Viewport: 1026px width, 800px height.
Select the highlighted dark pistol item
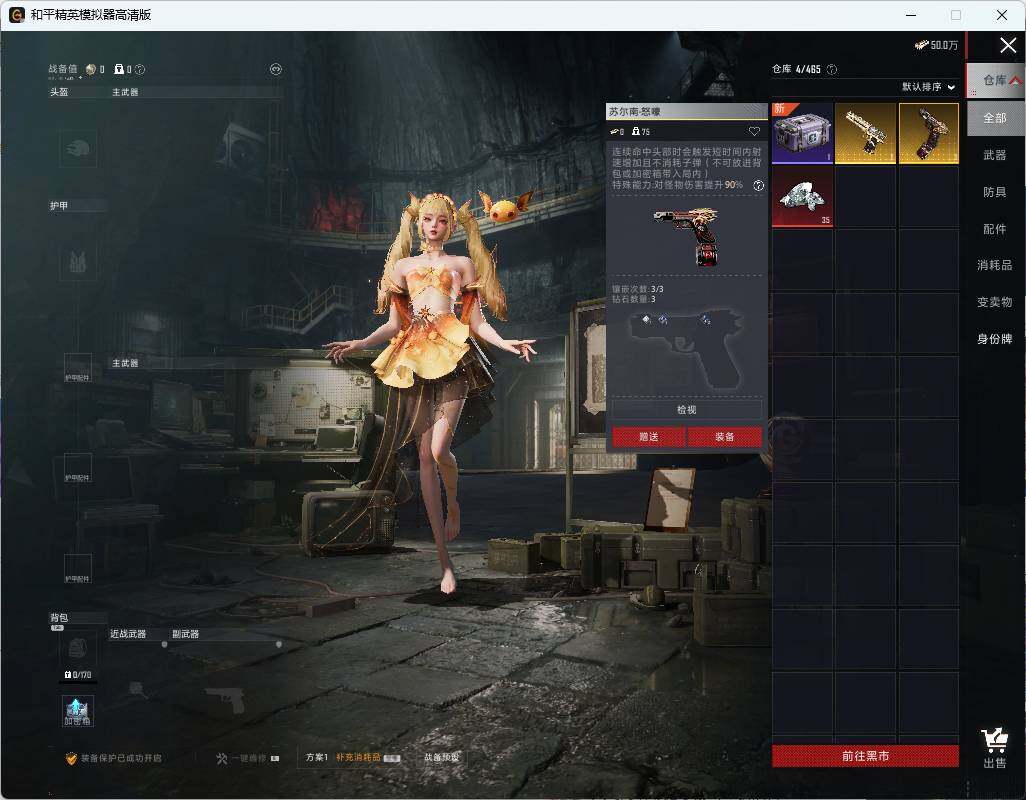pyautogui.click(x=929, y=133)
